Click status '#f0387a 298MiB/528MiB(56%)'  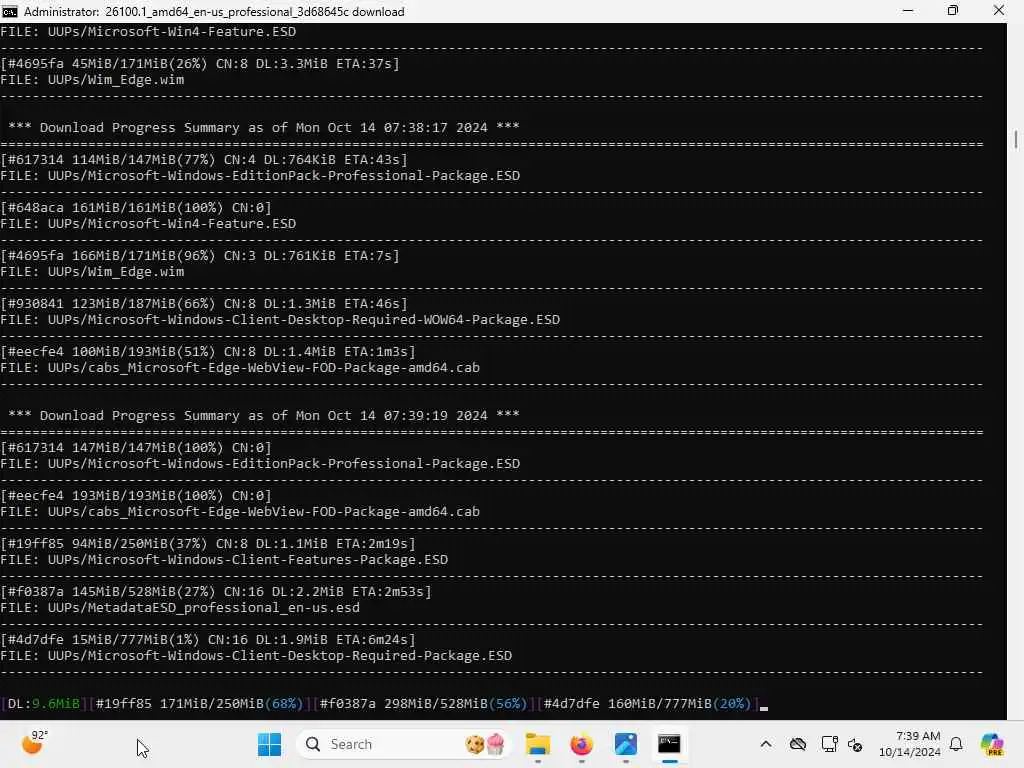[x=423, y=703]
